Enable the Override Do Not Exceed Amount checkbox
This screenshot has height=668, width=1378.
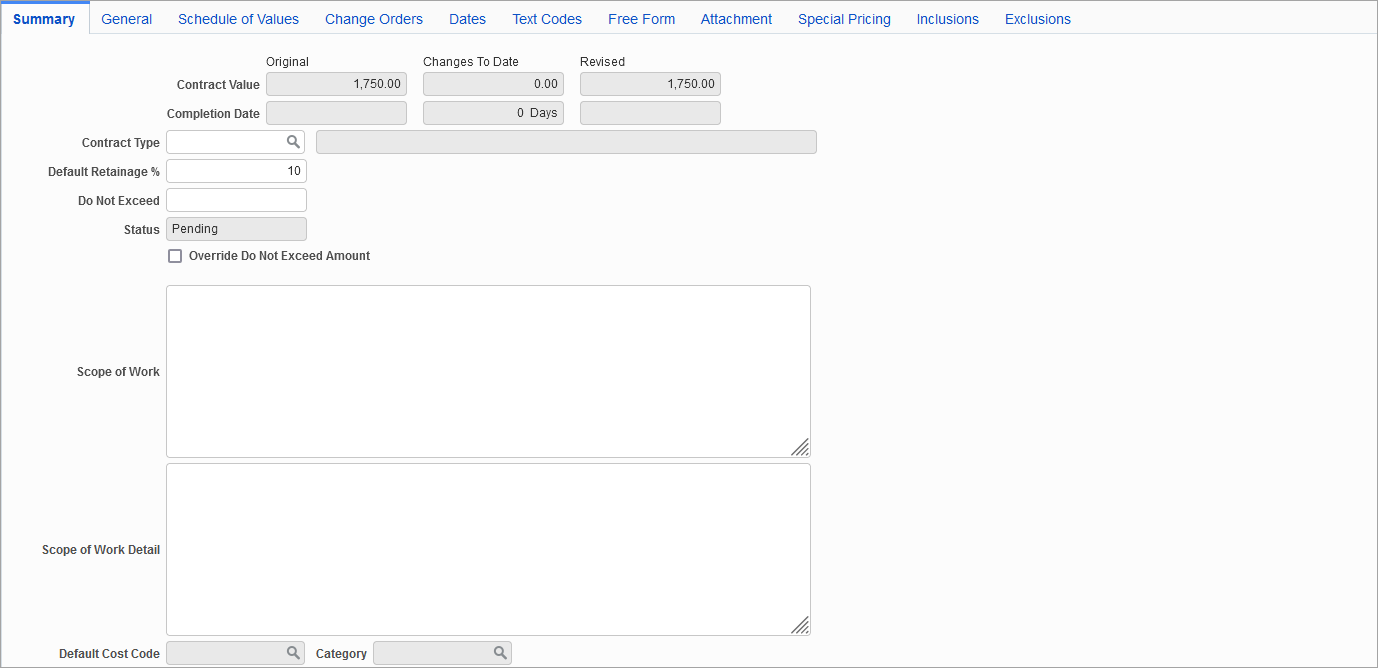tap(175, 256)
